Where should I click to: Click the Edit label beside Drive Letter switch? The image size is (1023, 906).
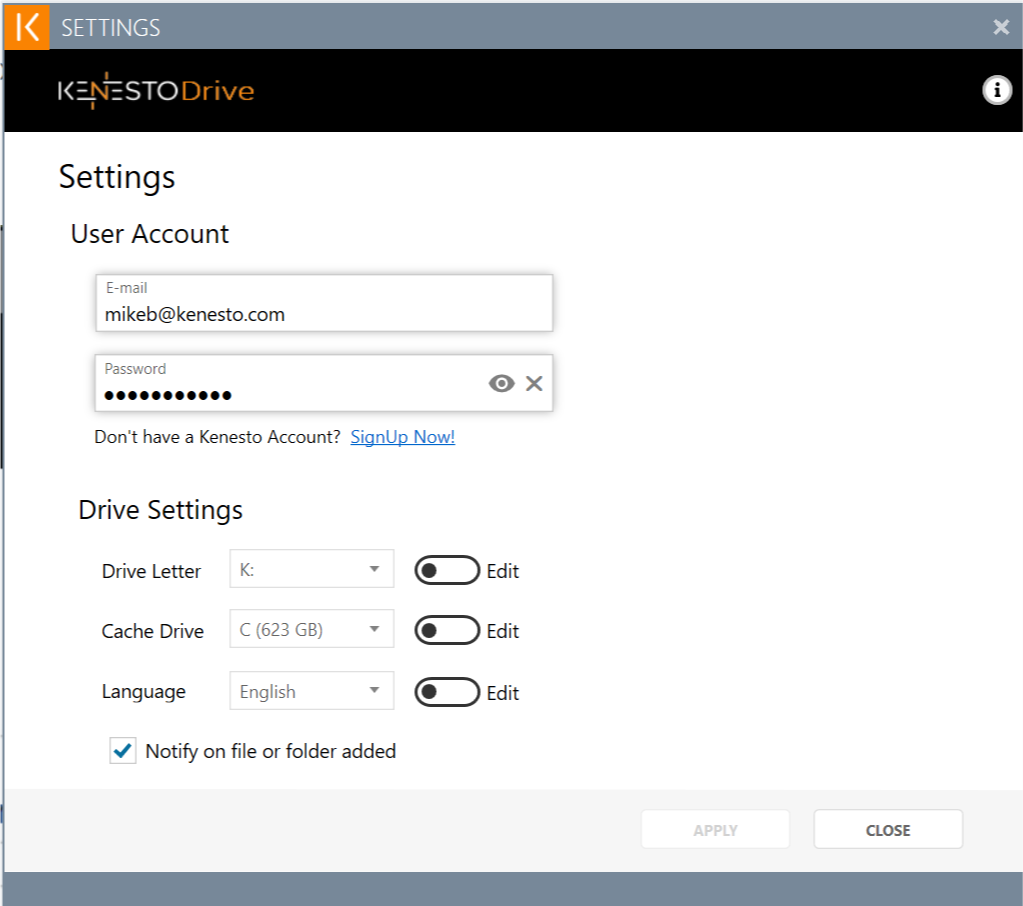503,571
